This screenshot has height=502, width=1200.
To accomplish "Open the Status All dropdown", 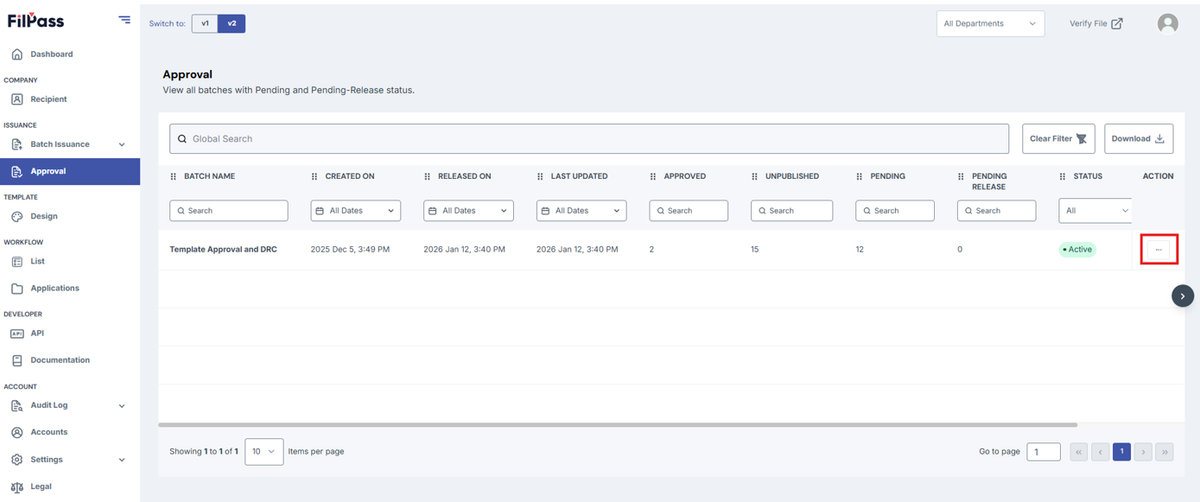I will 1095,210.
